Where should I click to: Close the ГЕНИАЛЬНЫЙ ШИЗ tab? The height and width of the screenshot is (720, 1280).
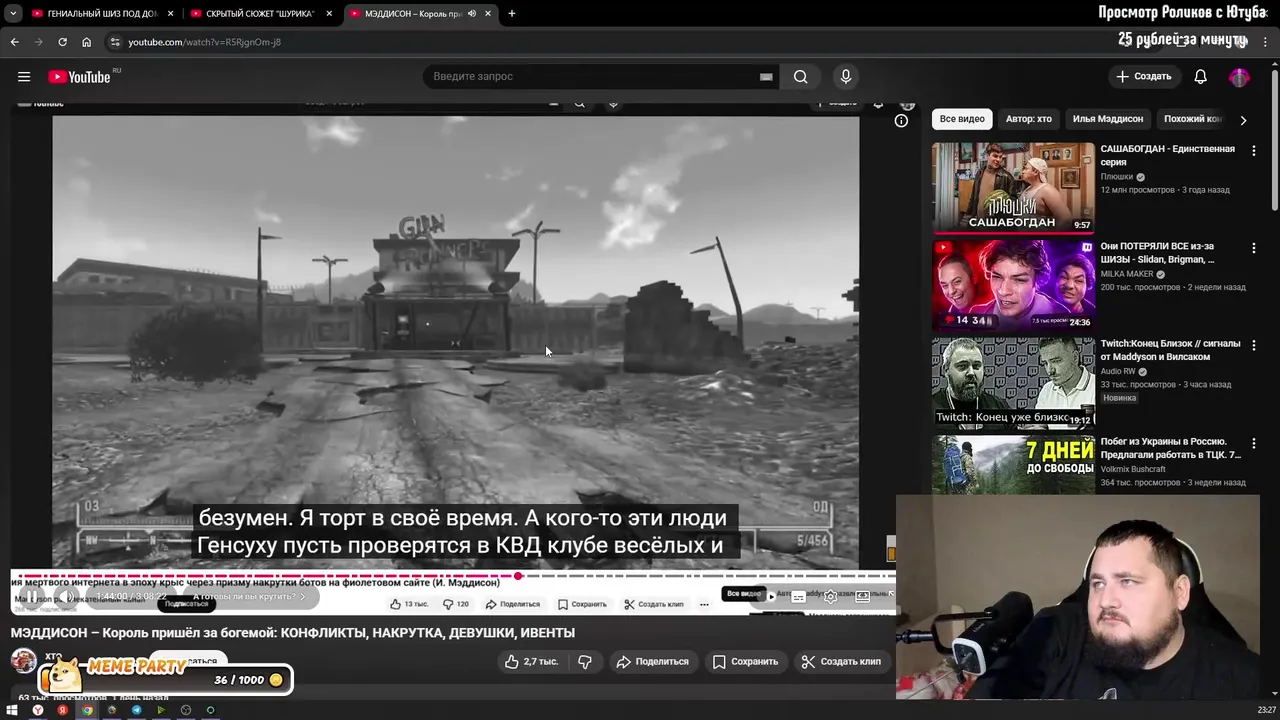[x=170, y=13]
